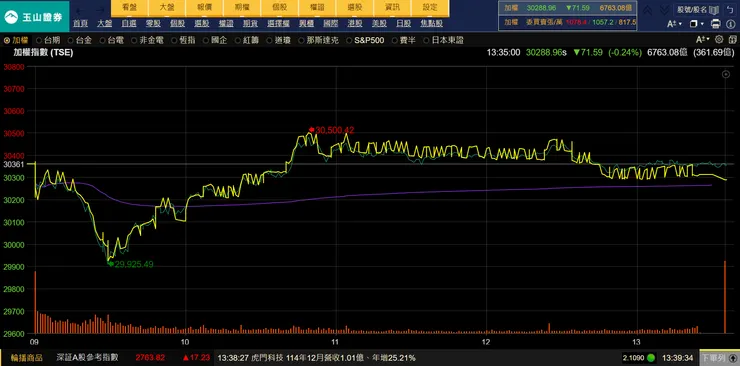
Task: Click the up chevron next to index ticker
Action: click(648, 10)
